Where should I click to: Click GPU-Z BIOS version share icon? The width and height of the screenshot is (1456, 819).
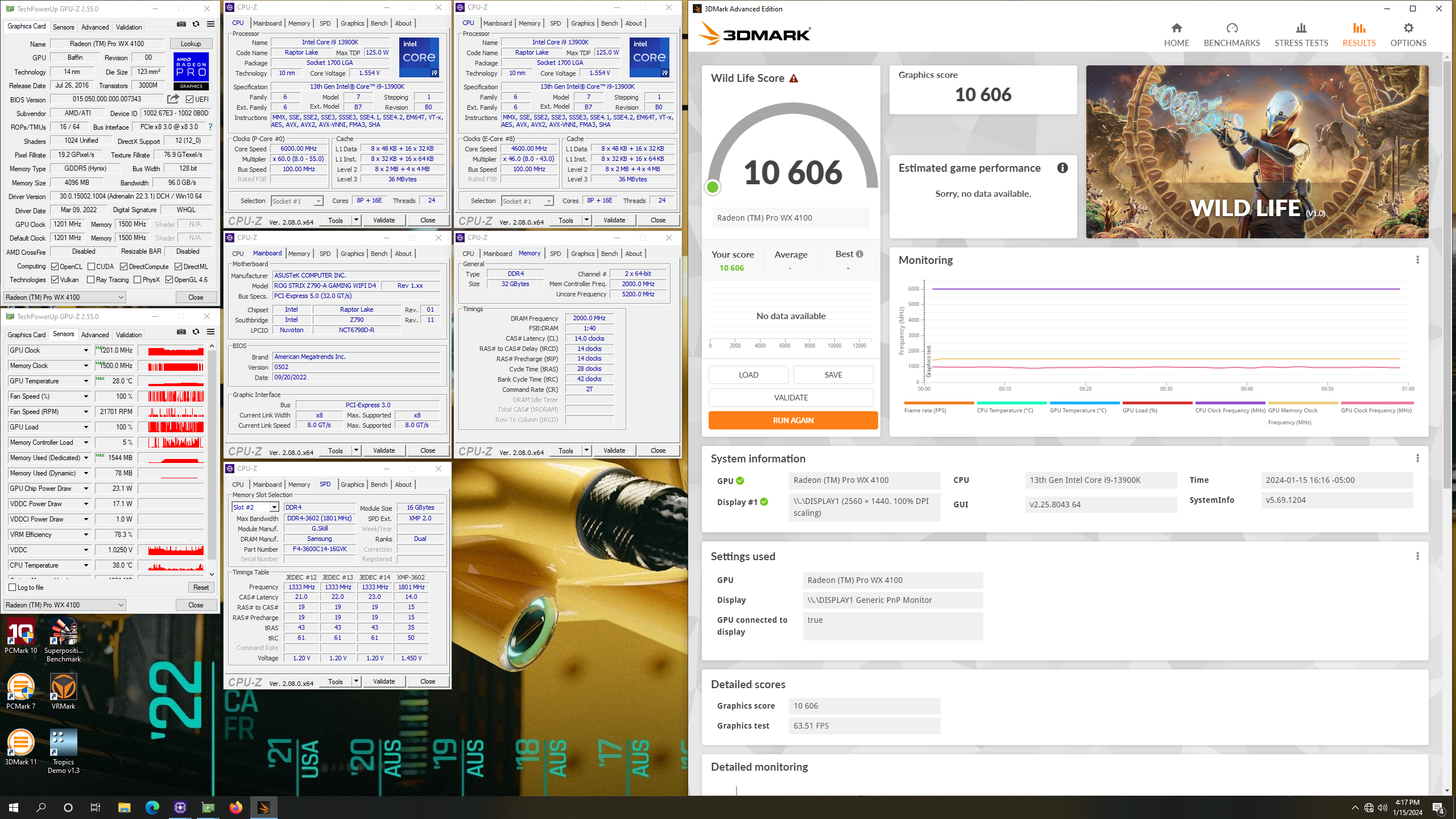tap(173, 99)
